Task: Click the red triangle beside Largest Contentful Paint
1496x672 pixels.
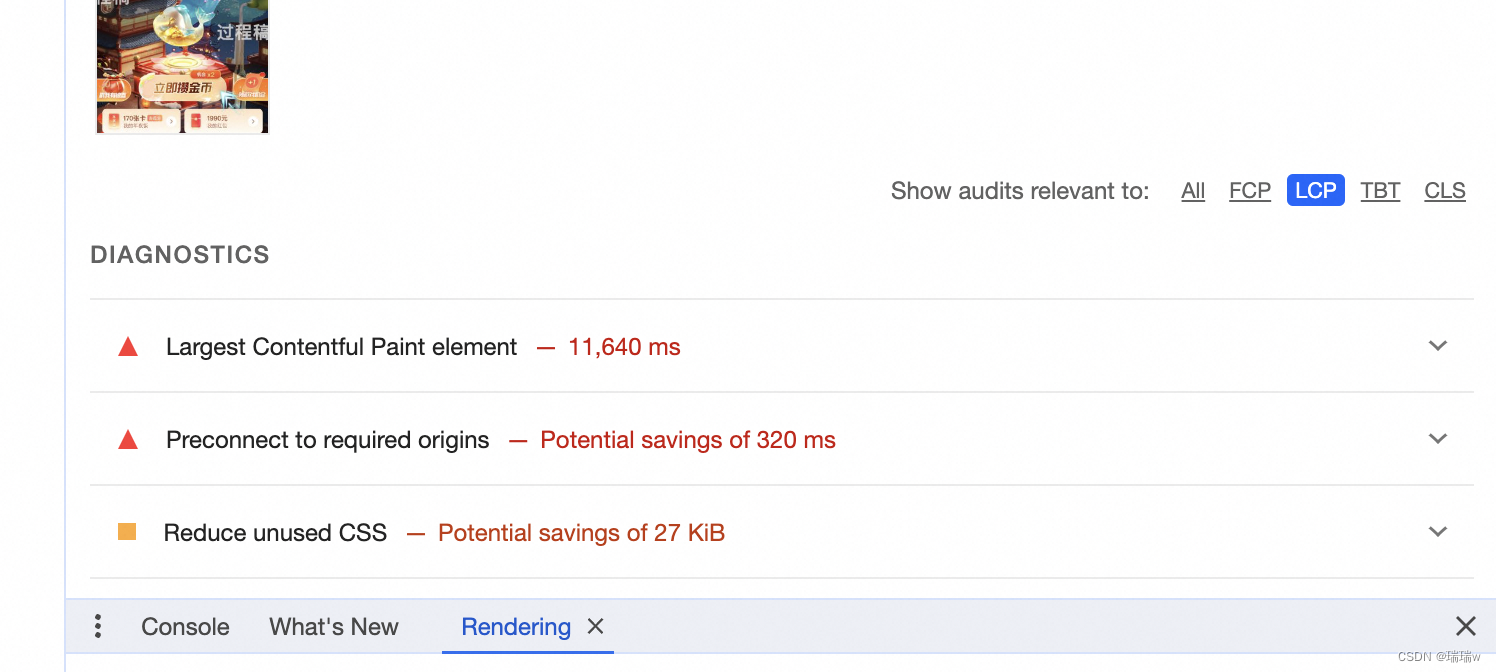Action: tap(128, 347)
